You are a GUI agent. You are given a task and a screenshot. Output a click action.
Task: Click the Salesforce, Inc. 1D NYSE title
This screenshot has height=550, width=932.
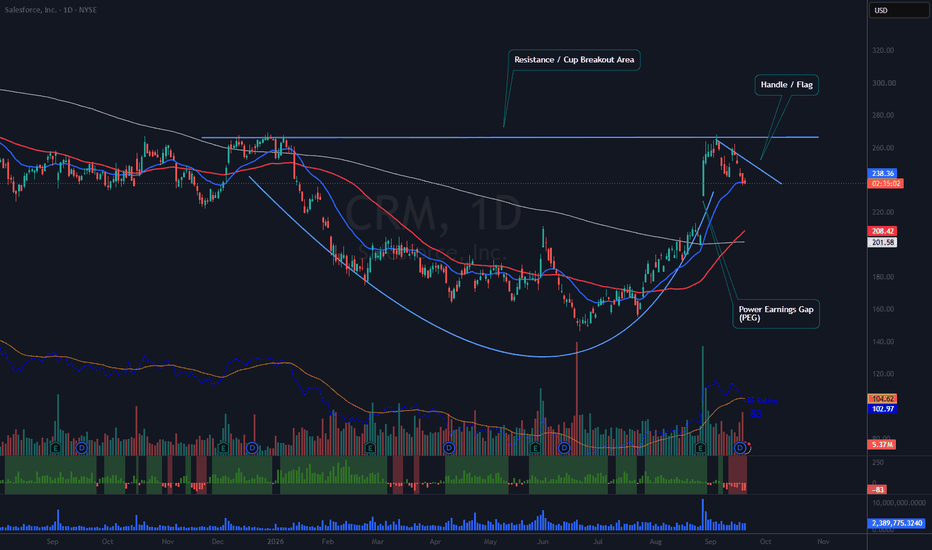coord(51,10)
